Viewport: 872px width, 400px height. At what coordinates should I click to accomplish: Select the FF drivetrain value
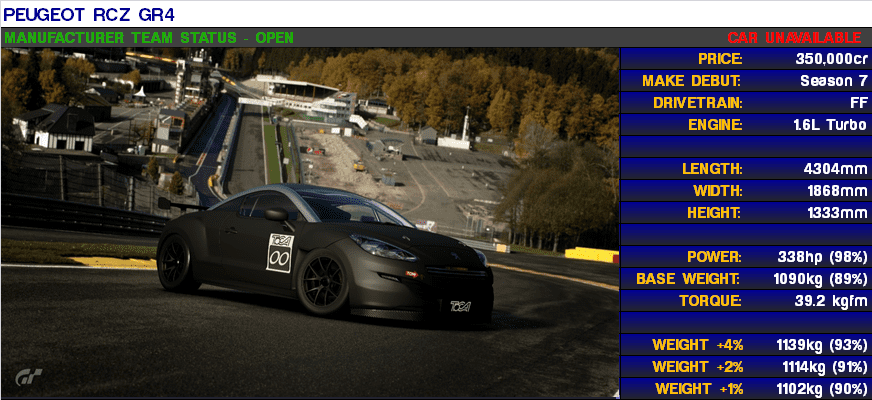(860, 103)
